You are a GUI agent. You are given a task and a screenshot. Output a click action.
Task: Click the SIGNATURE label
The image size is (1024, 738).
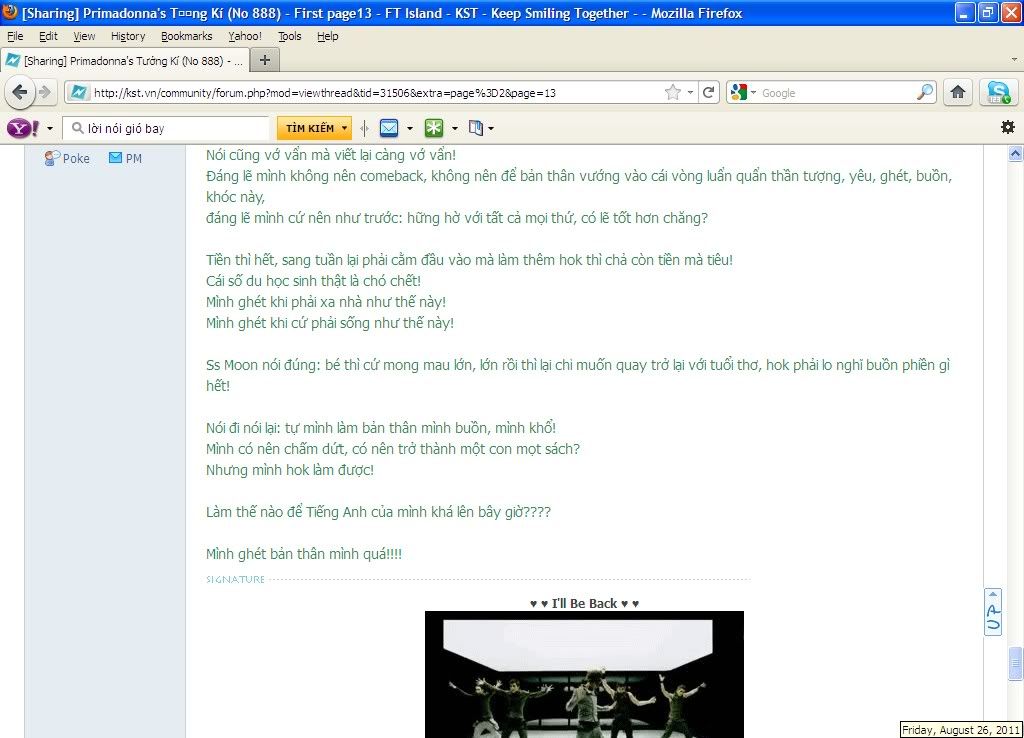point(235,579)
